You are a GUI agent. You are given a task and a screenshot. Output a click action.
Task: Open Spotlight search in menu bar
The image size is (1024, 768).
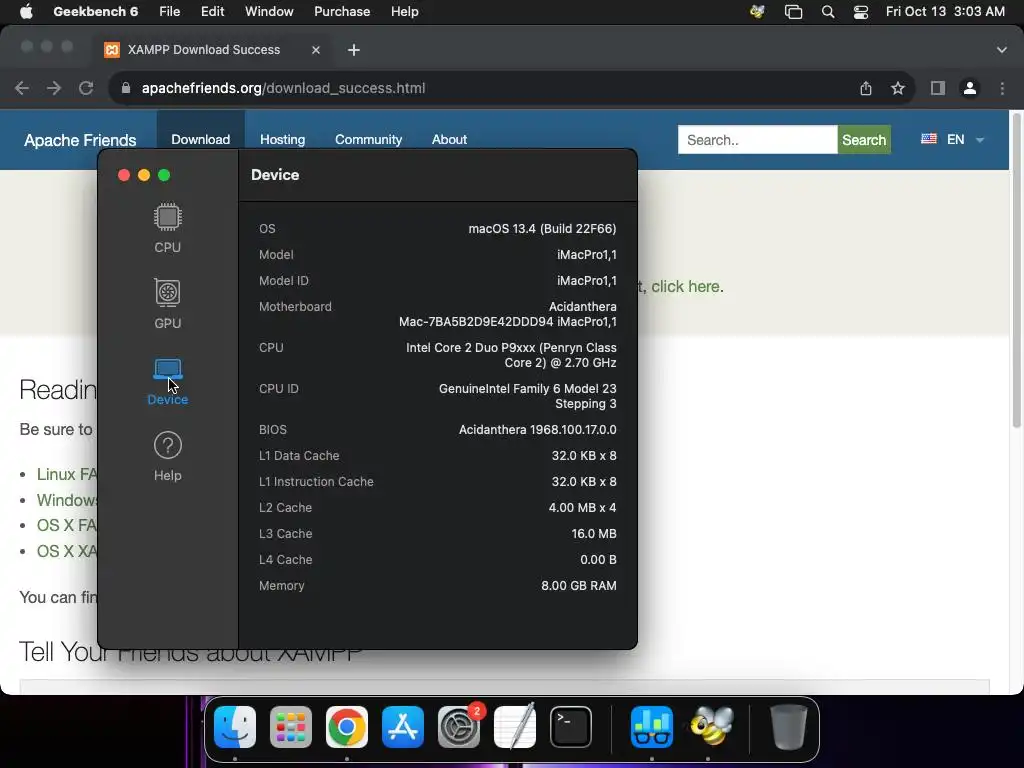[x=827, y=12]
